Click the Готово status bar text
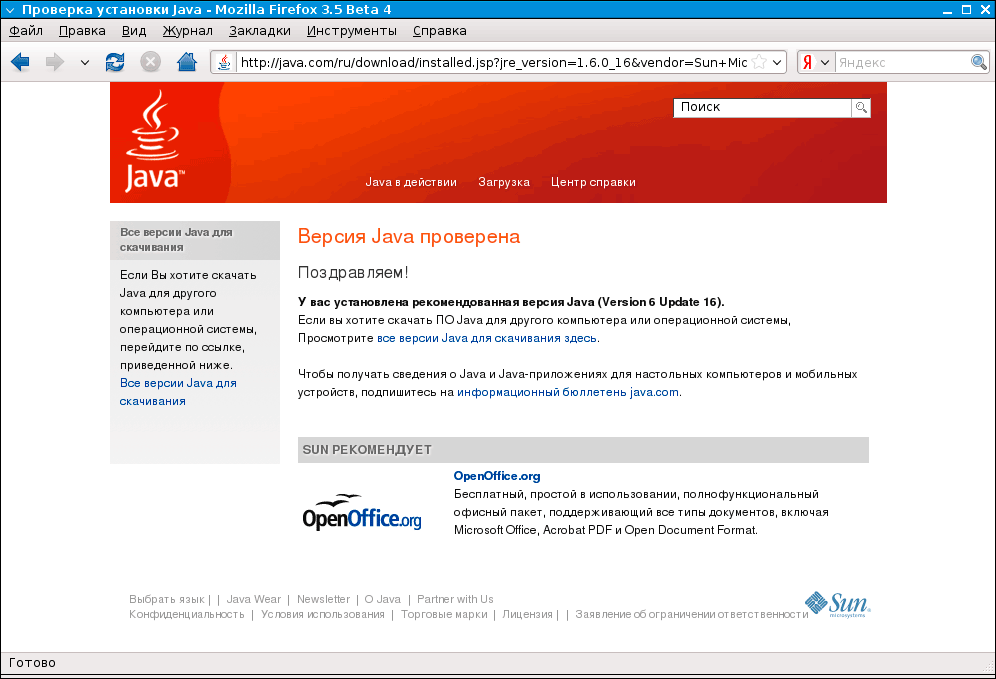996x679 pixels. click(x=32, y=662)
